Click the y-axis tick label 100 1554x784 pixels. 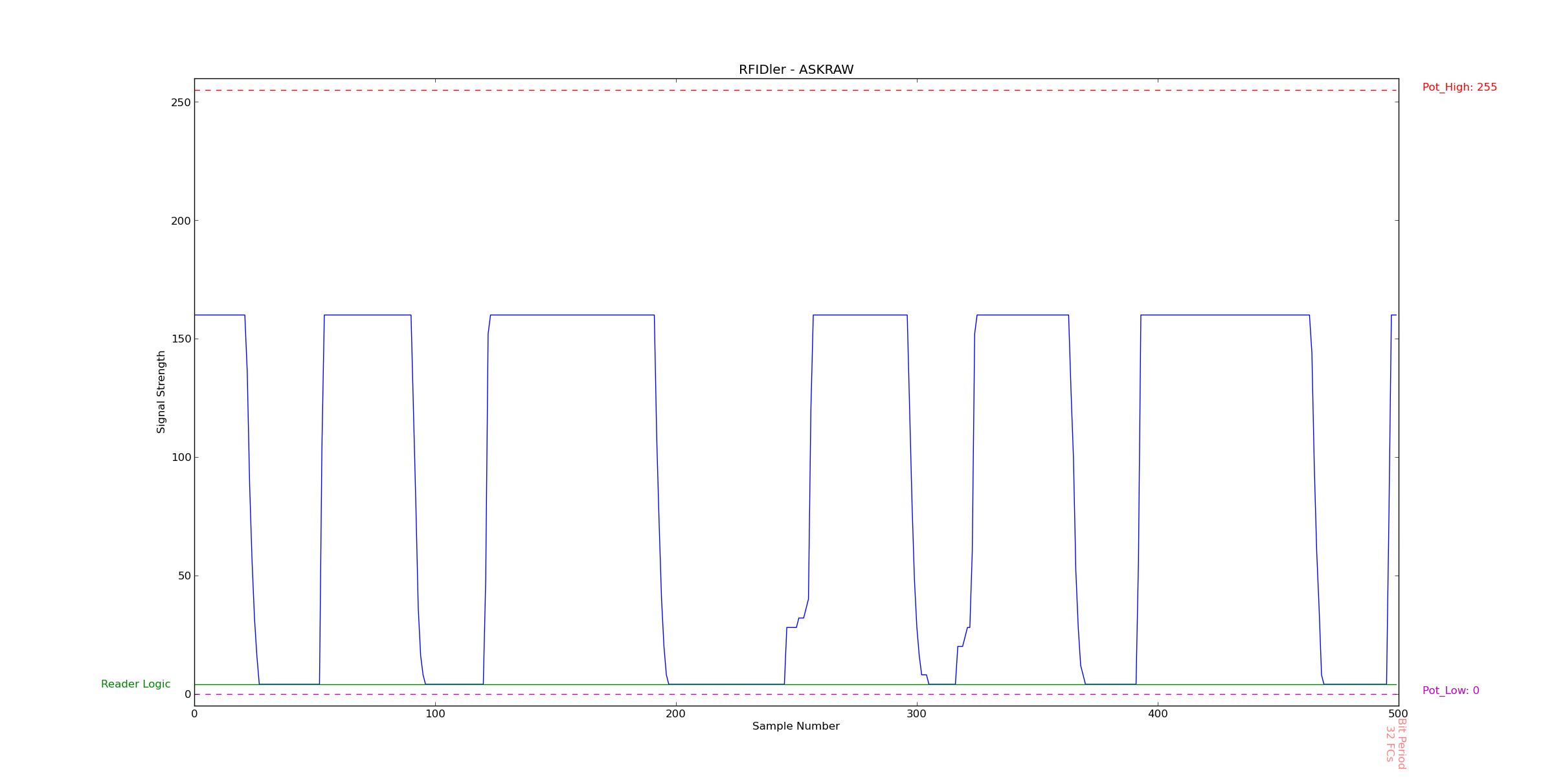[181, 457]
